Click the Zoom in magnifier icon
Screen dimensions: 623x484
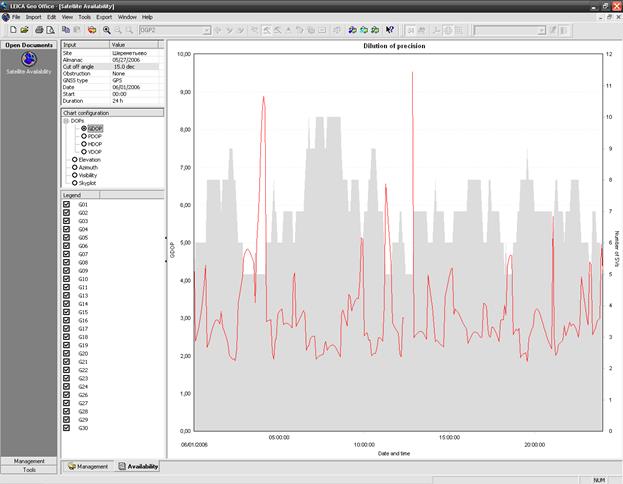(106, 30)
